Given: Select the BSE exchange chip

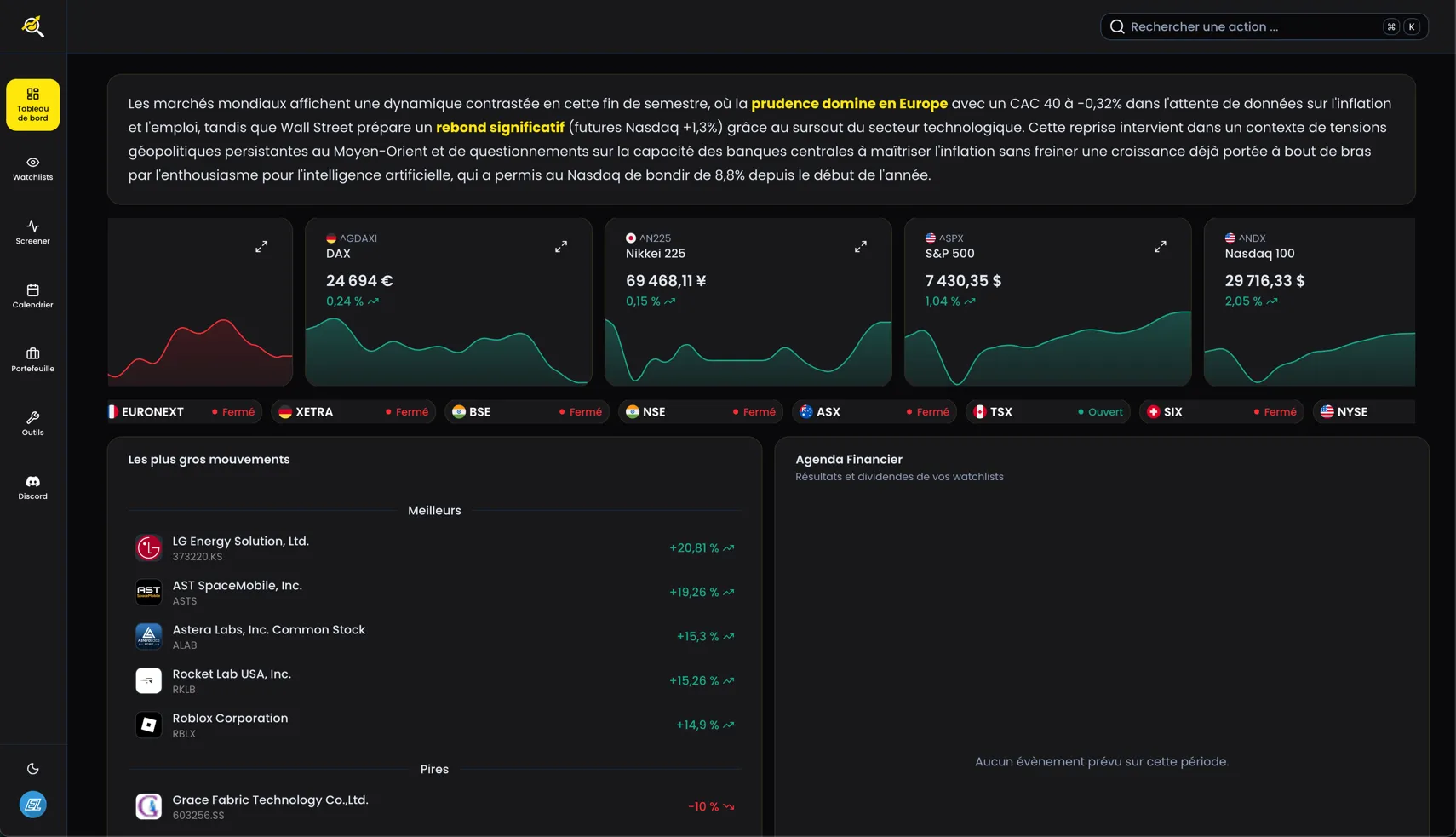Looking at the screenshot, I should 527,412.
